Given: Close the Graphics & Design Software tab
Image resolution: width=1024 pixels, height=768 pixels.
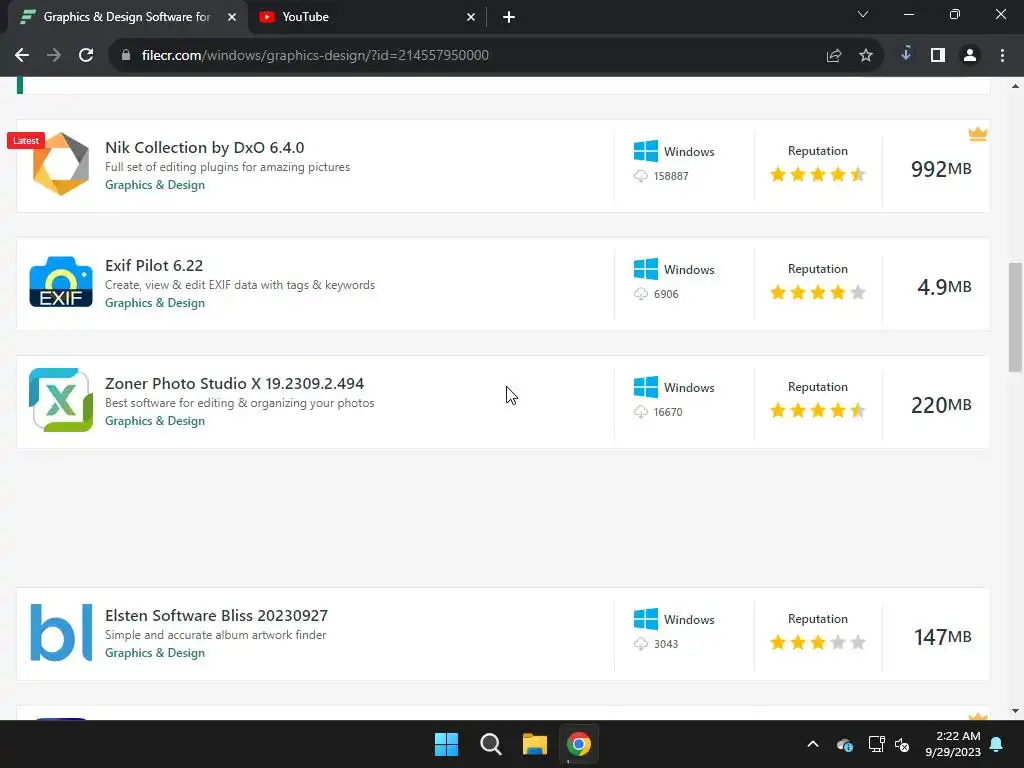Looking at the screenshot, I should 232,17.
